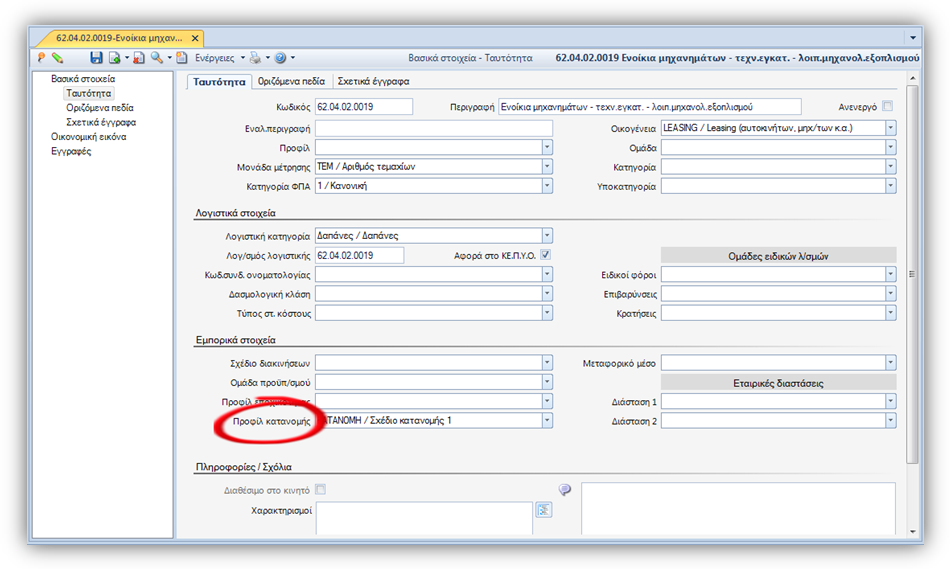Click the magnifying glass search icon

[x=157, y=58]
